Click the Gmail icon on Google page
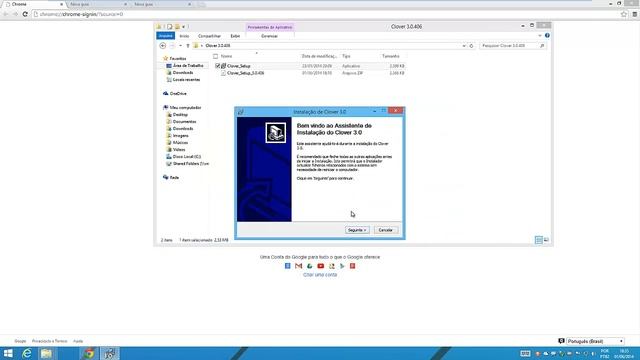This screenshot has height=360, width=640. pyautogui.click(x=299, y=266)
